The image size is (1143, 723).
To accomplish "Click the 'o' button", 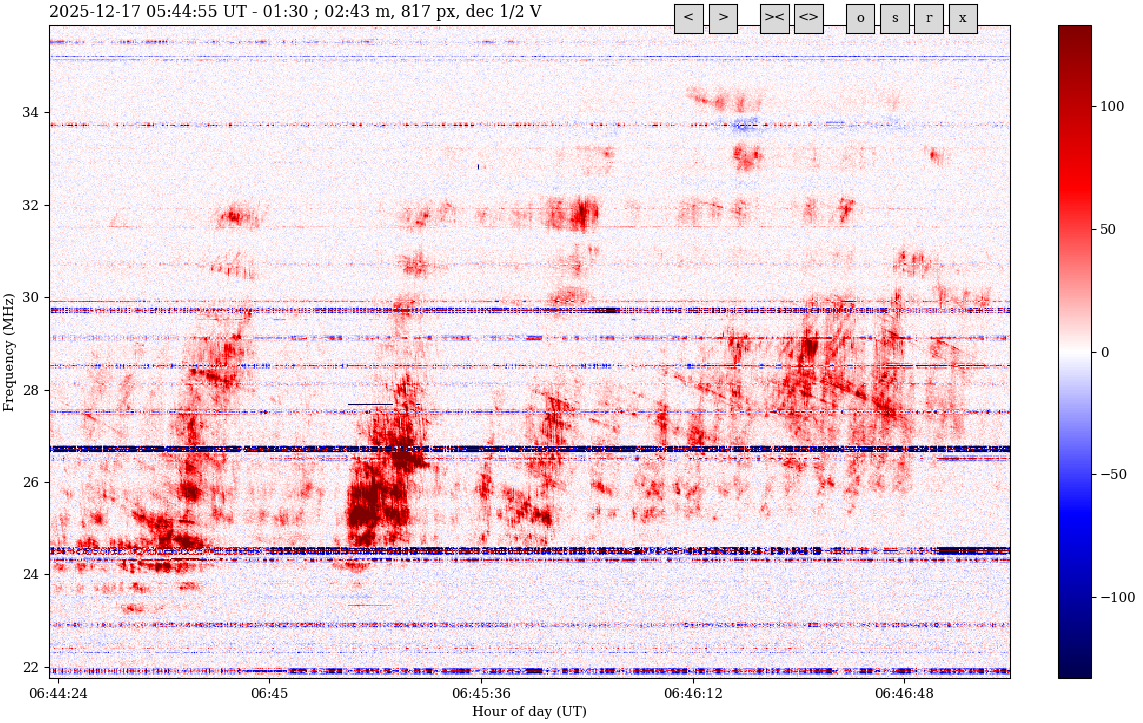I will tap(860, 18).
